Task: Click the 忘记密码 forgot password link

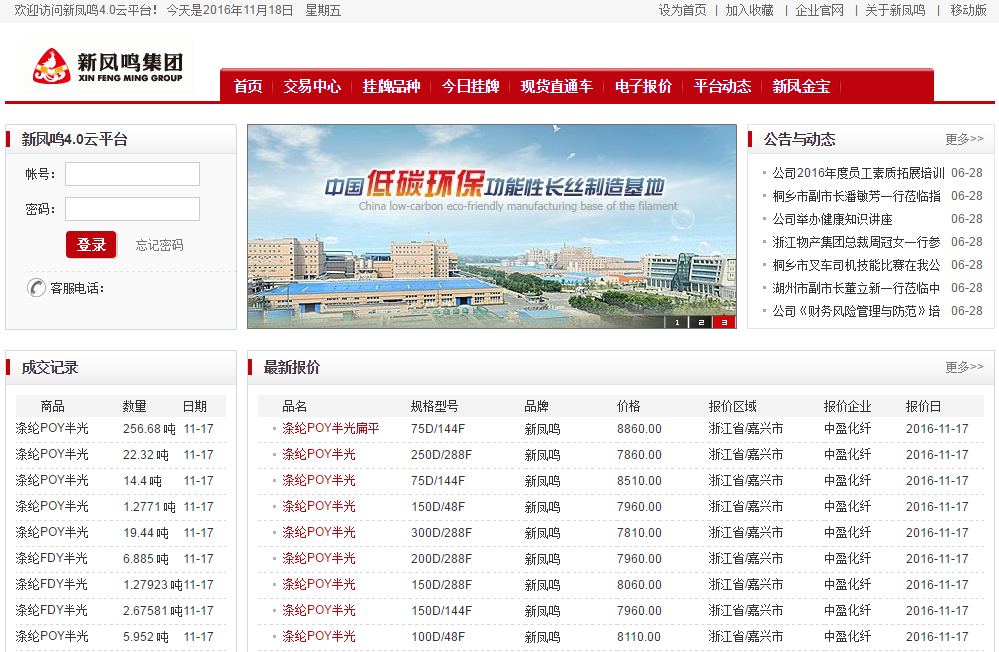Action: (159, 245)
